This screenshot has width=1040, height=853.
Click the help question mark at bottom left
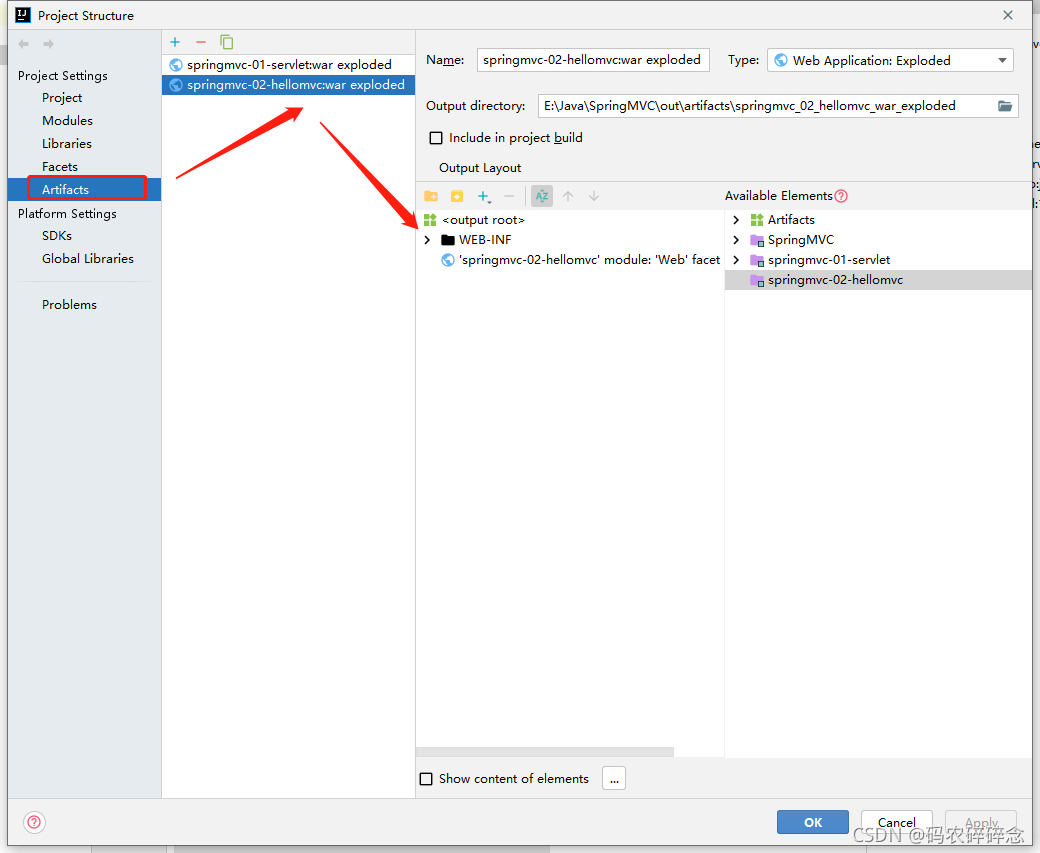click(x=34, y=822)
